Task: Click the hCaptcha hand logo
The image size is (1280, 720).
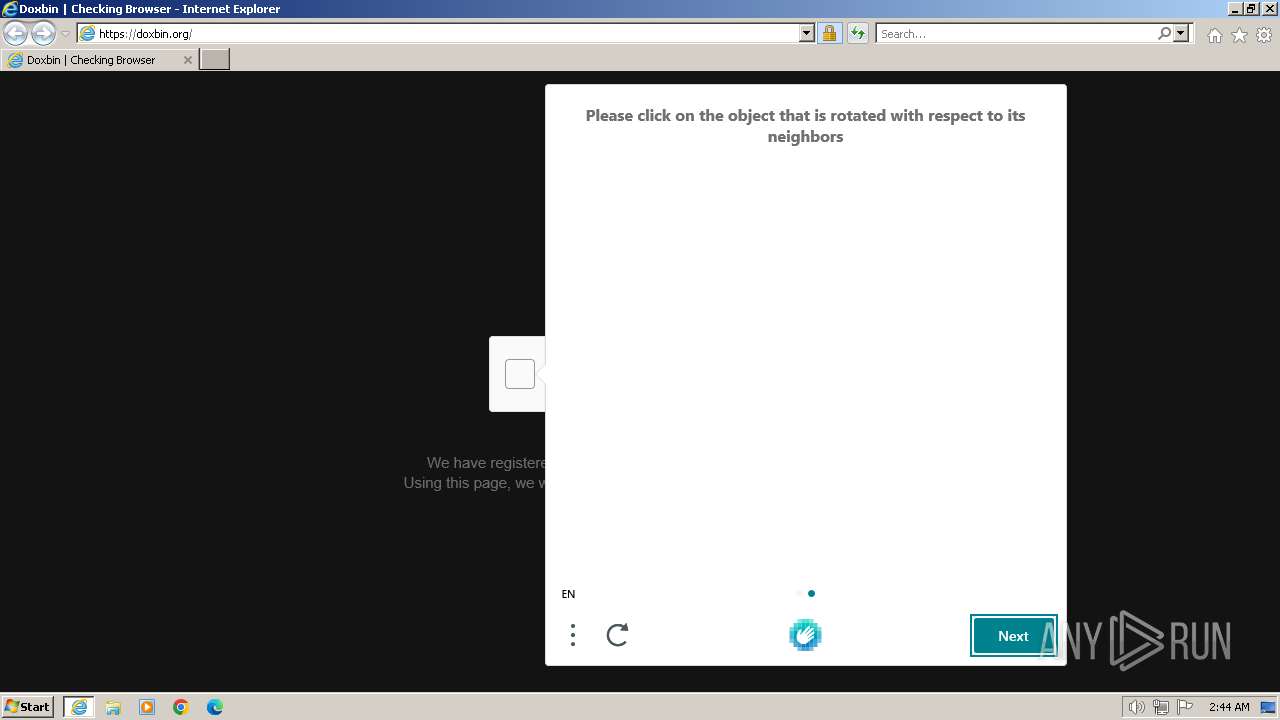Action: pos(805,635)
